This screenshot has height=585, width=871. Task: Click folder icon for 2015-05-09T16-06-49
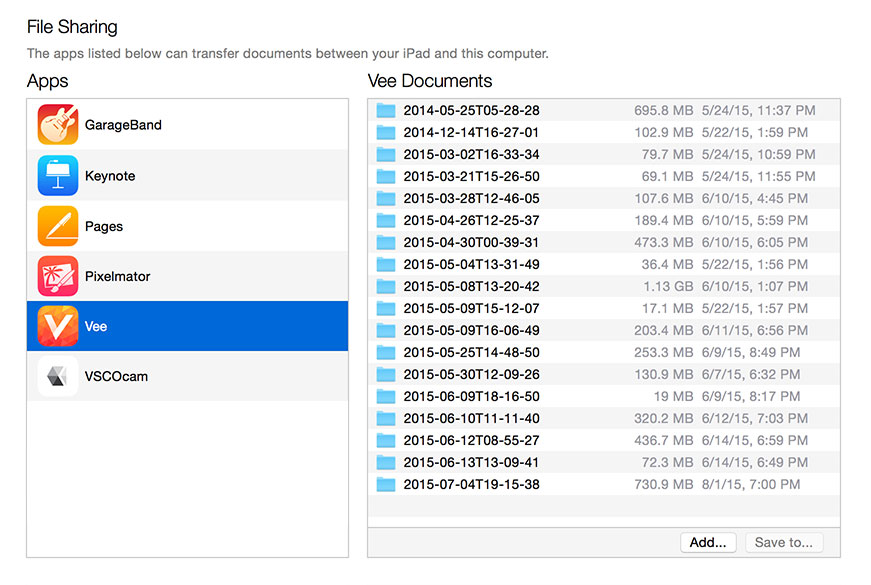386,330
